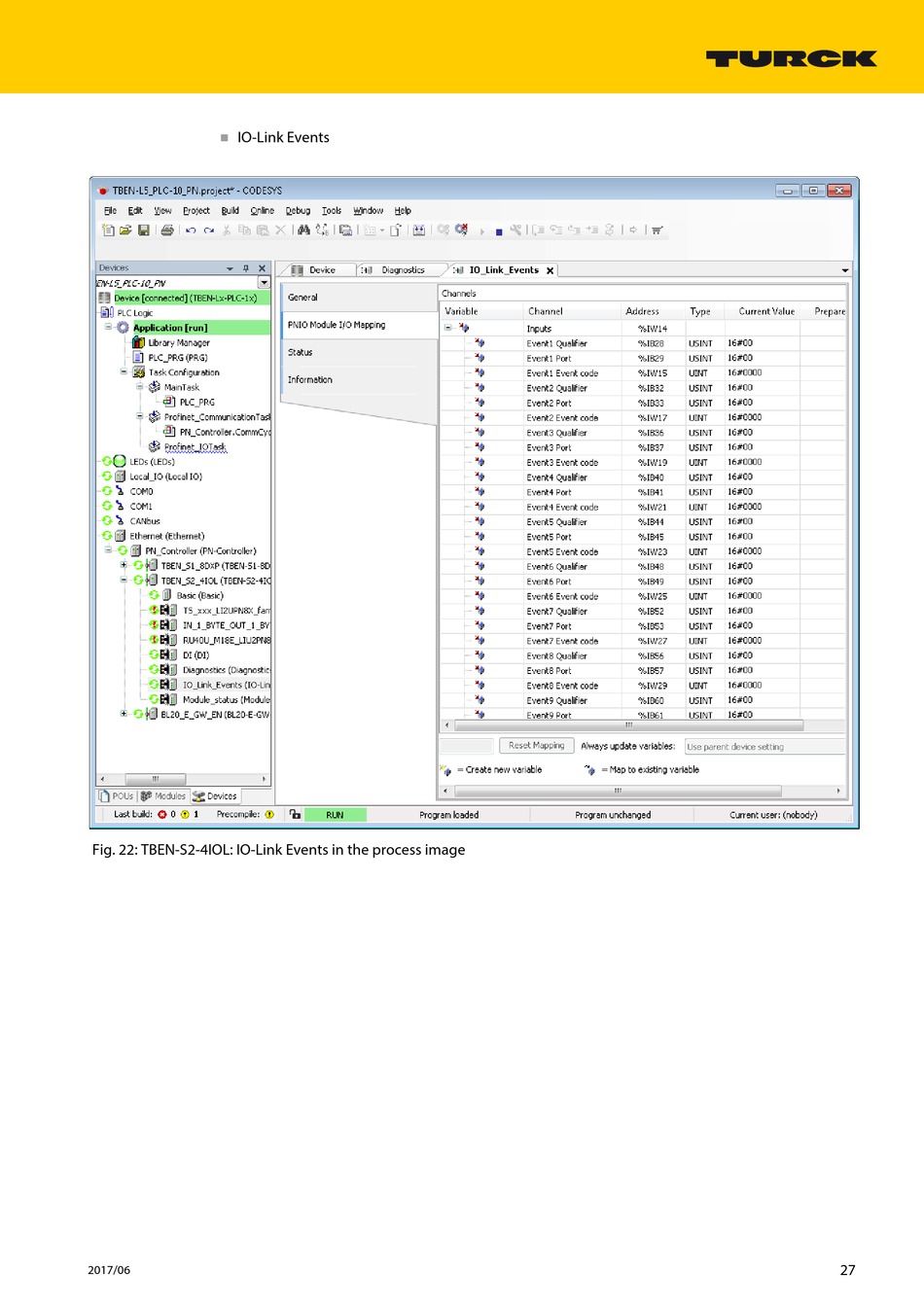Click the Undo arrow in the toolbar
The width and height of the screenshot is (924, 1307).
(x=191, y=230)
